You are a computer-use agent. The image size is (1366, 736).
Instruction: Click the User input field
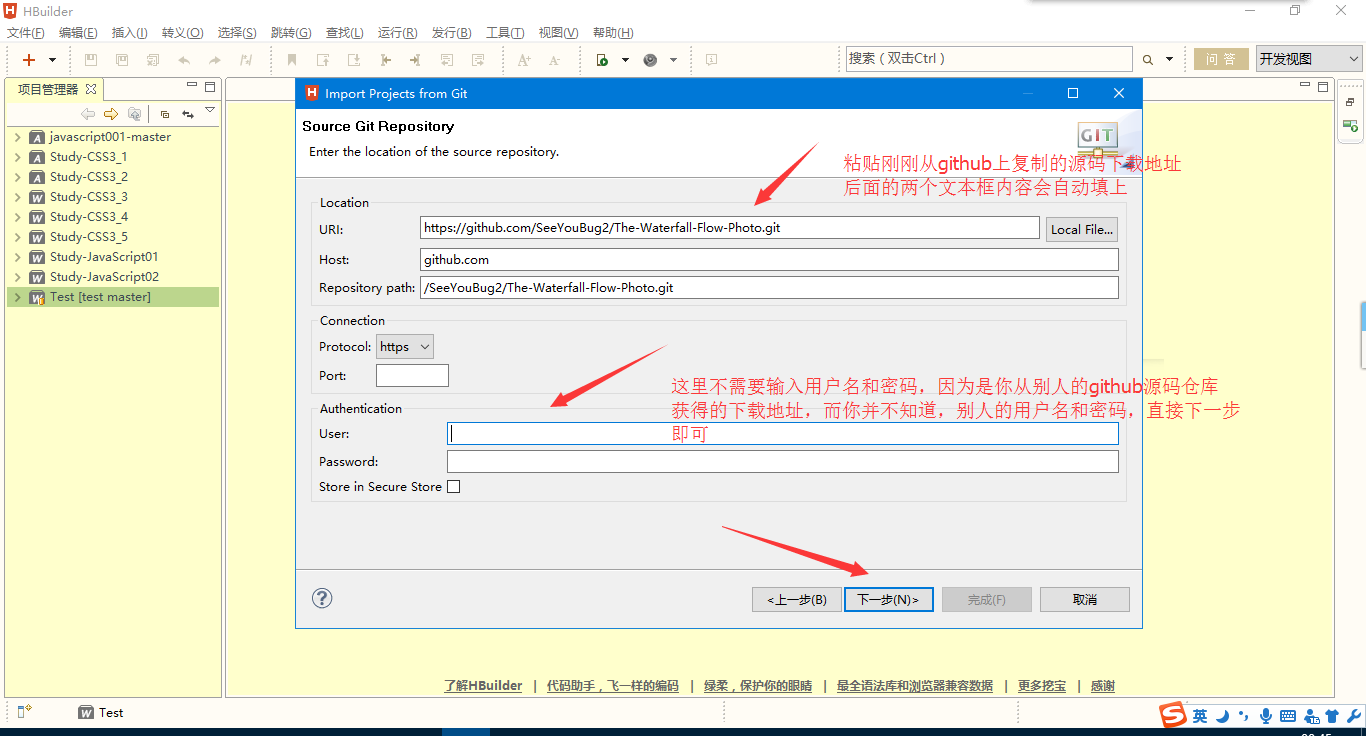[x=782, y=434]
